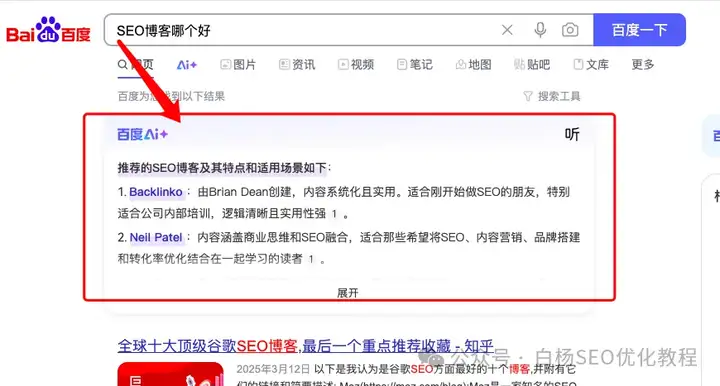Open the 全球十大顶级谷歌SEO博客 知乎 result

click(x=305, y=346)
